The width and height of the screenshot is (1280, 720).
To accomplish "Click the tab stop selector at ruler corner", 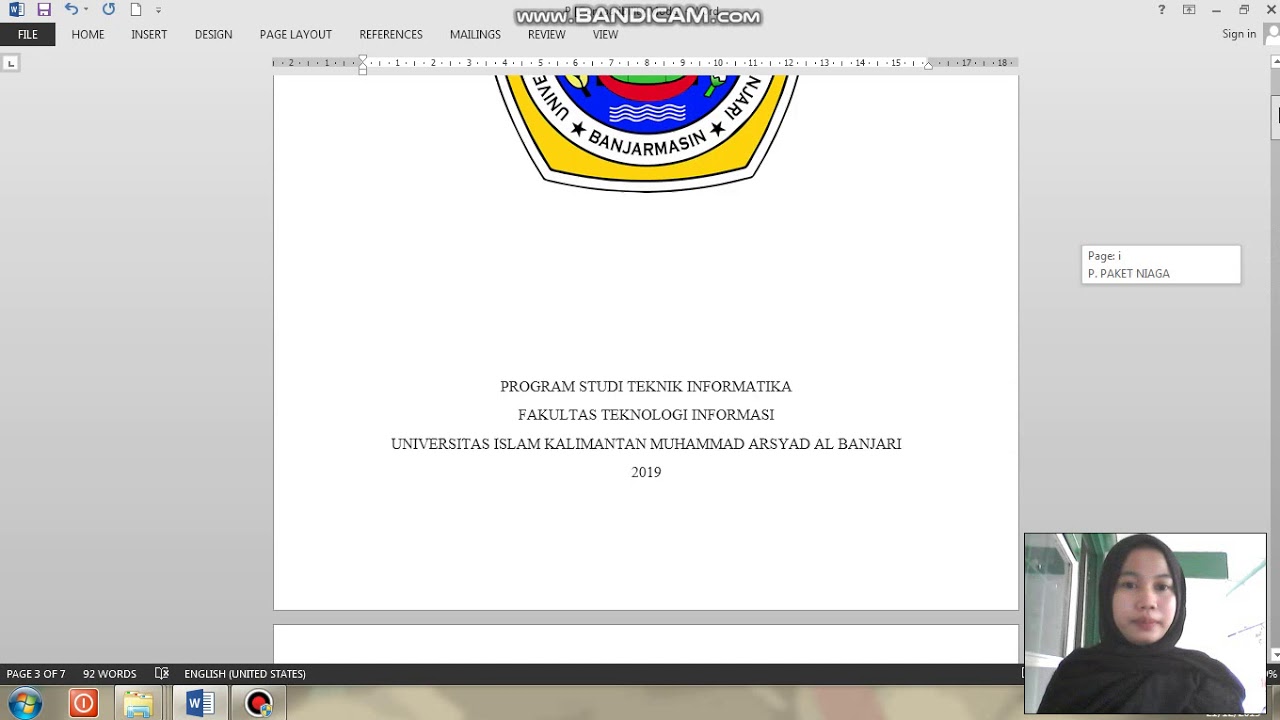I will [x=10, y=63].
